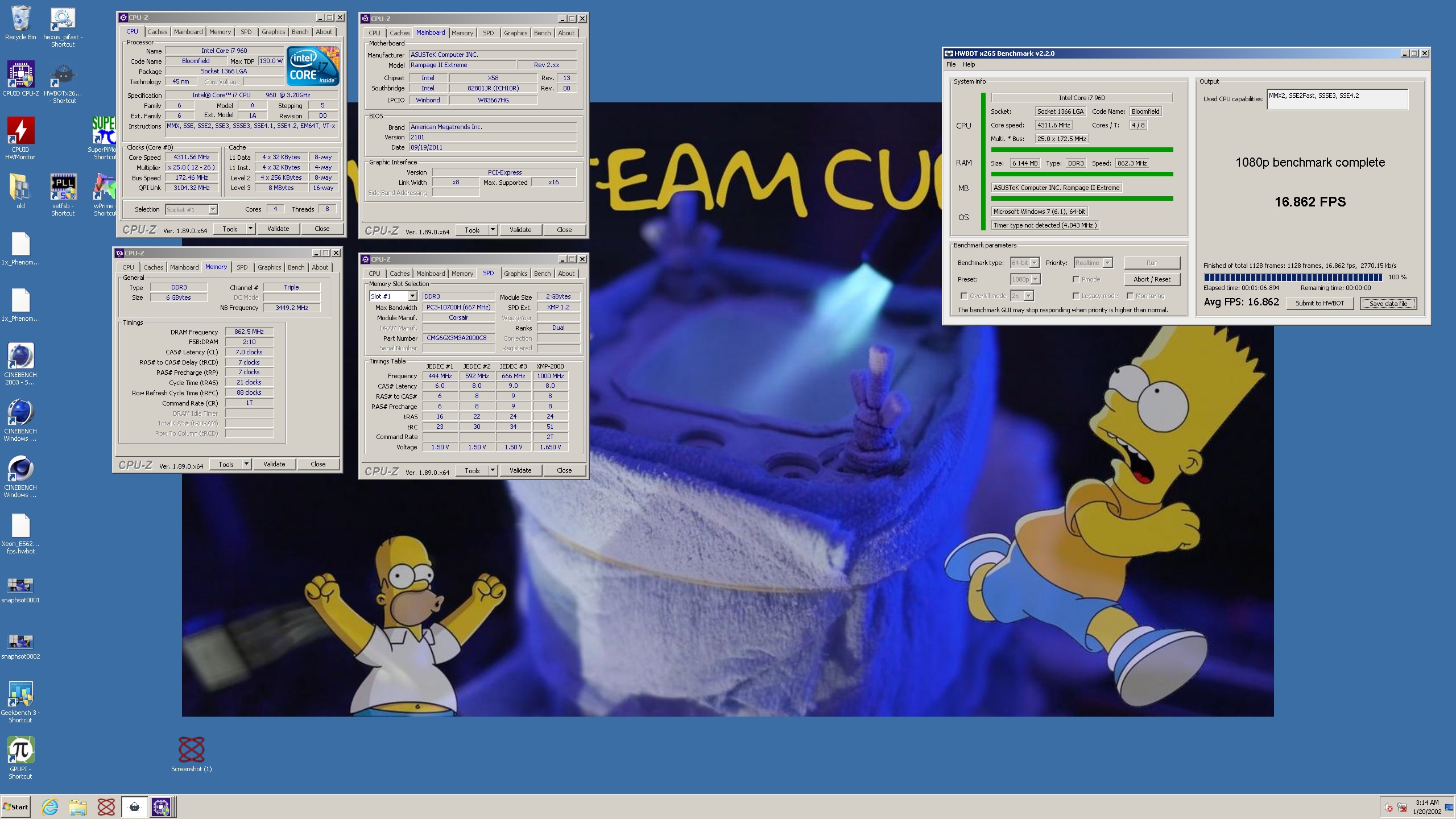Click the Intel Core i7 logo image
This screenshot has height=819, width=1456.
(x=314, y=65)
